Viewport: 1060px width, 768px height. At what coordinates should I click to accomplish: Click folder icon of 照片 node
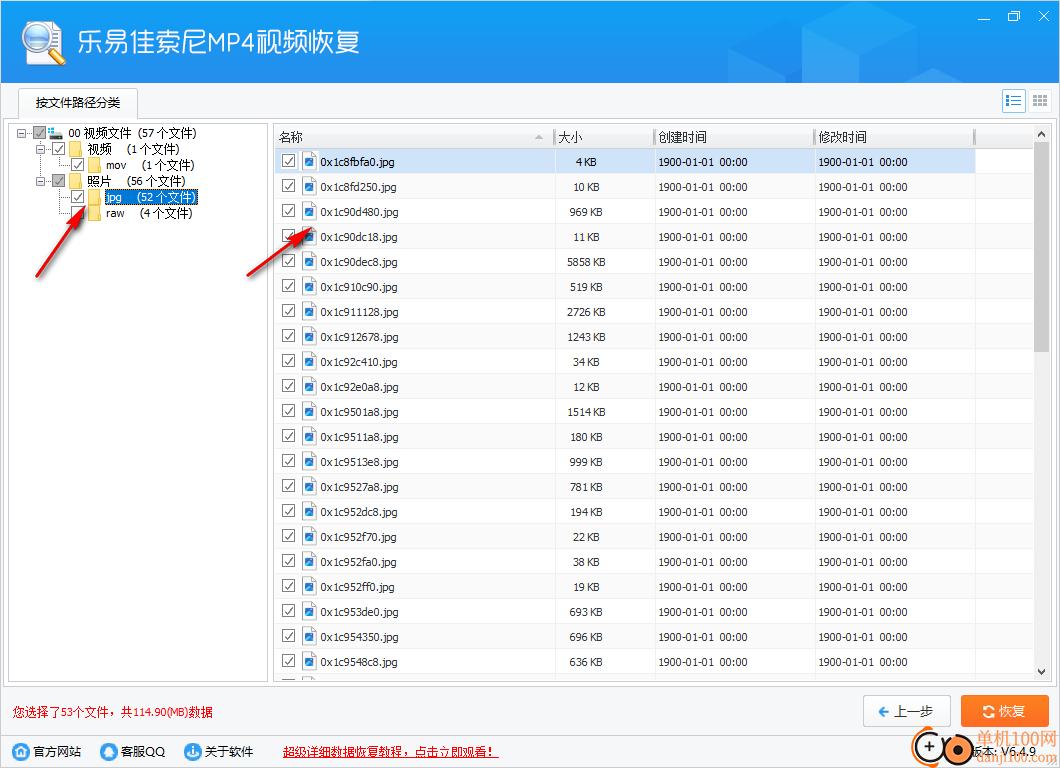point(76,181)
